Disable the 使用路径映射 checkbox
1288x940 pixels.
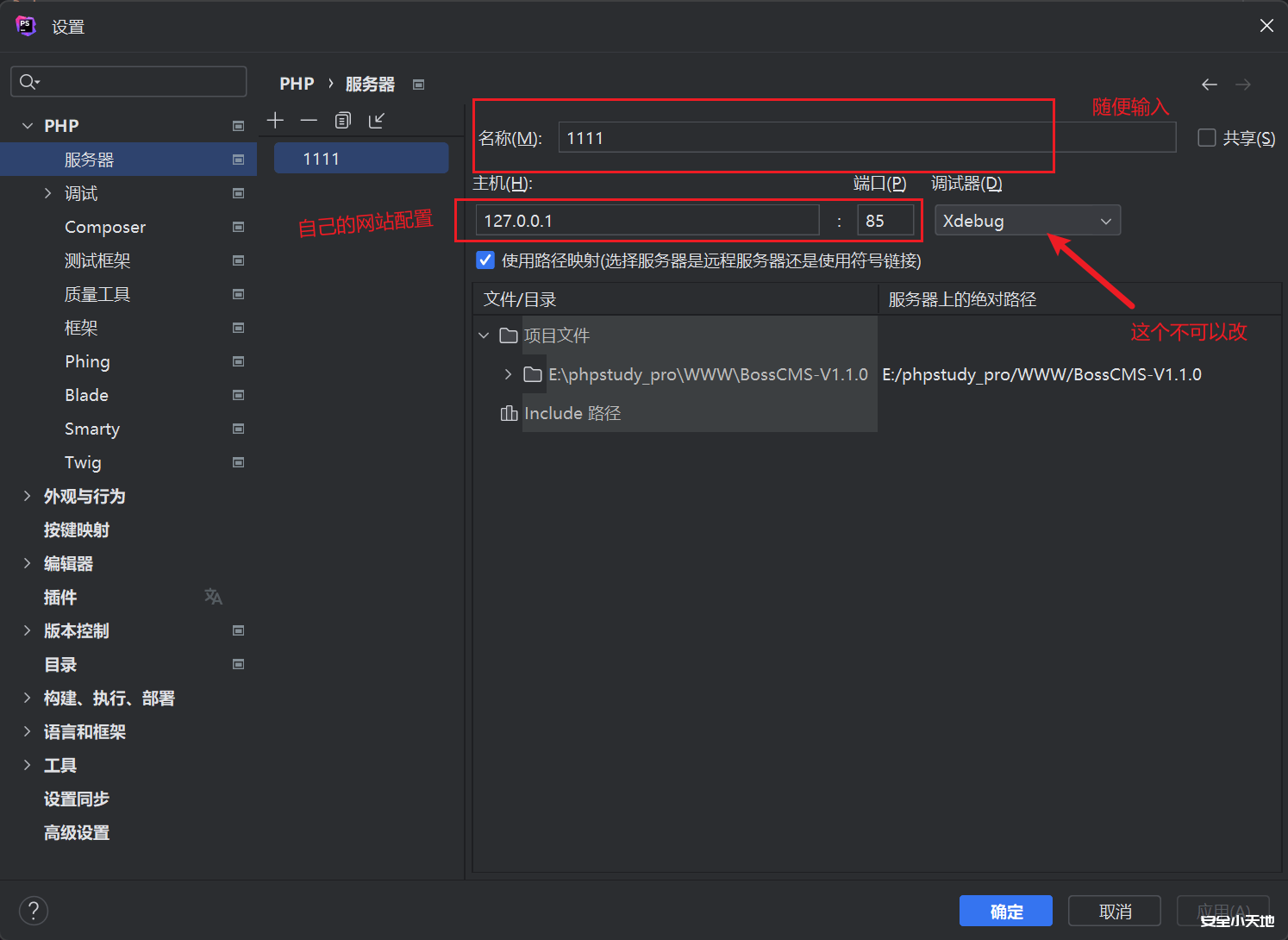[485, 260]
